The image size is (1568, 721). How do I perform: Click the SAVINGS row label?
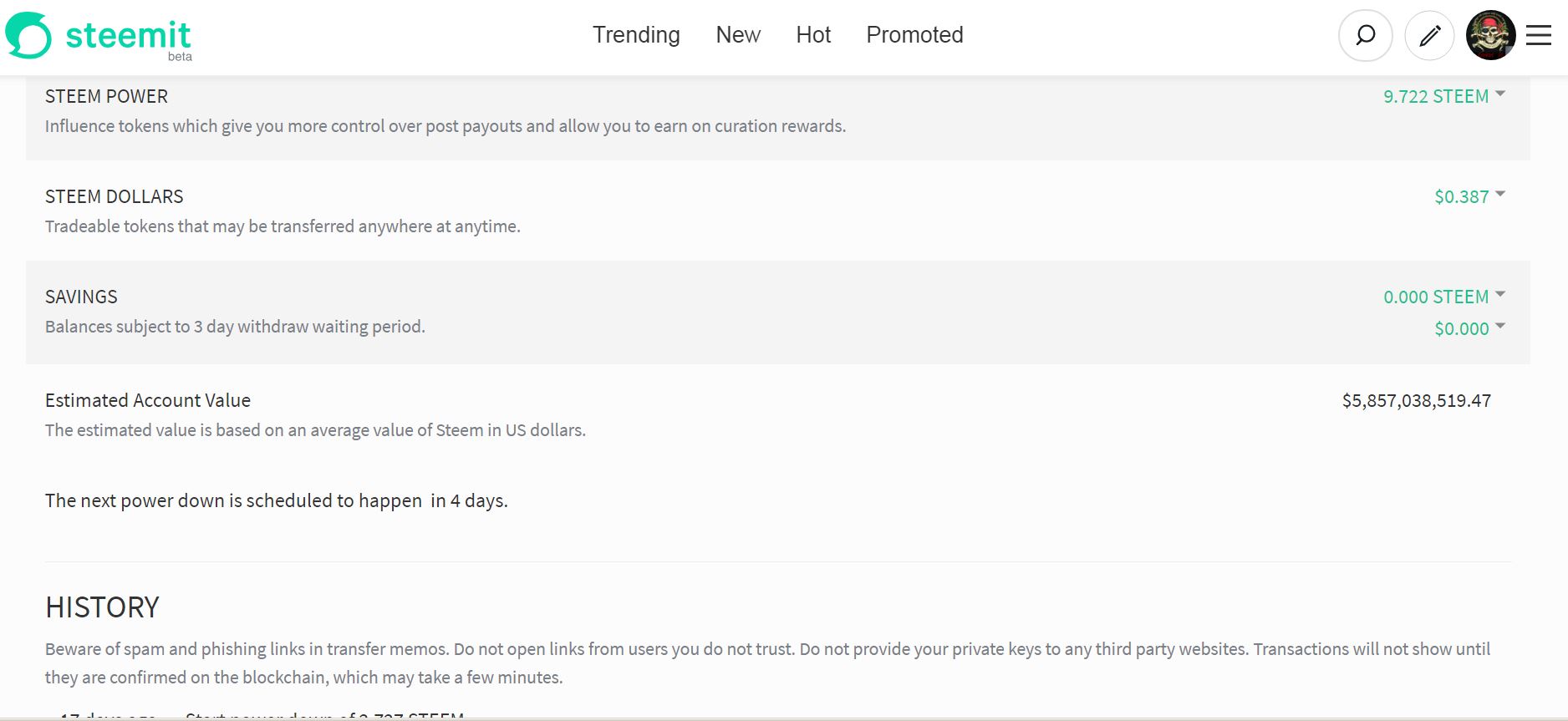pos(81,297)
